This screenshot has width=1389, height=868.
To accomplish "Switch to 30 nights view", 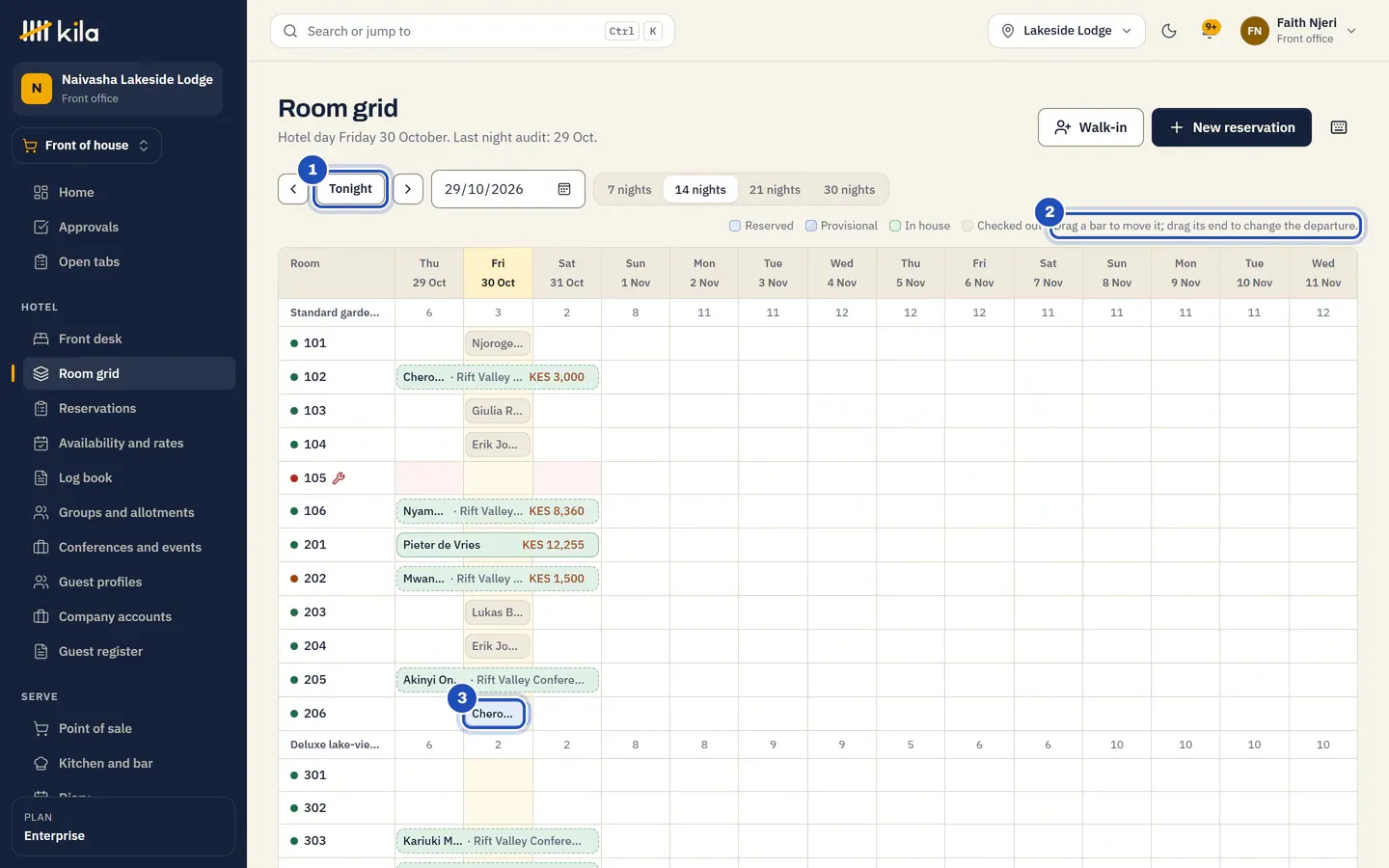I will (x=849, y=189).
